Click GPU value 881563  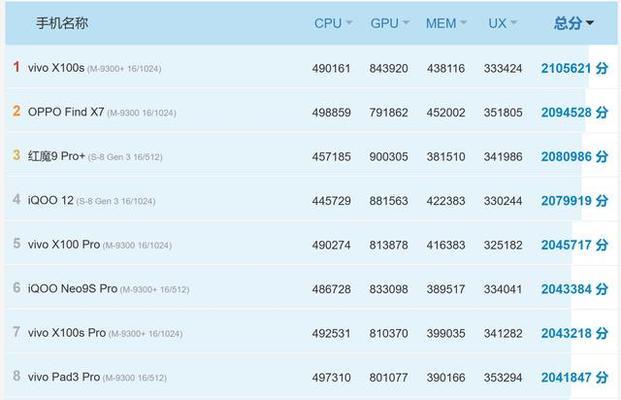coord(389,201)
